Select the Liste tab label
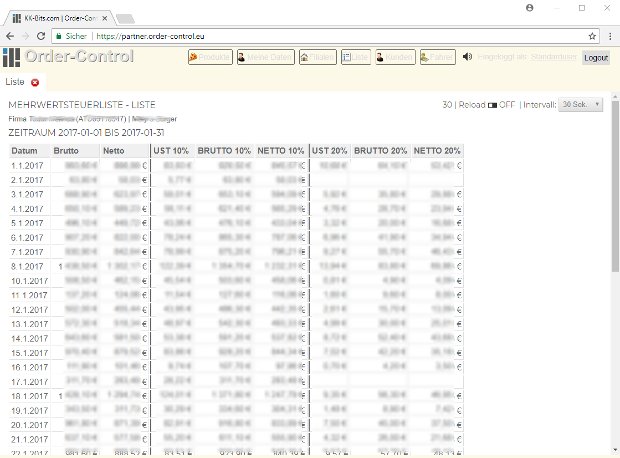620x458 pixels. (15, 82)
